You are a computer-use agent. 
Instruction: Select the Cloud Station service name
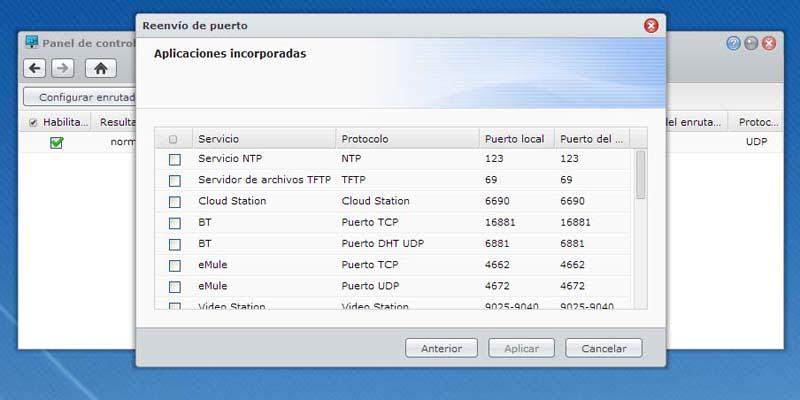coord(232,201)
